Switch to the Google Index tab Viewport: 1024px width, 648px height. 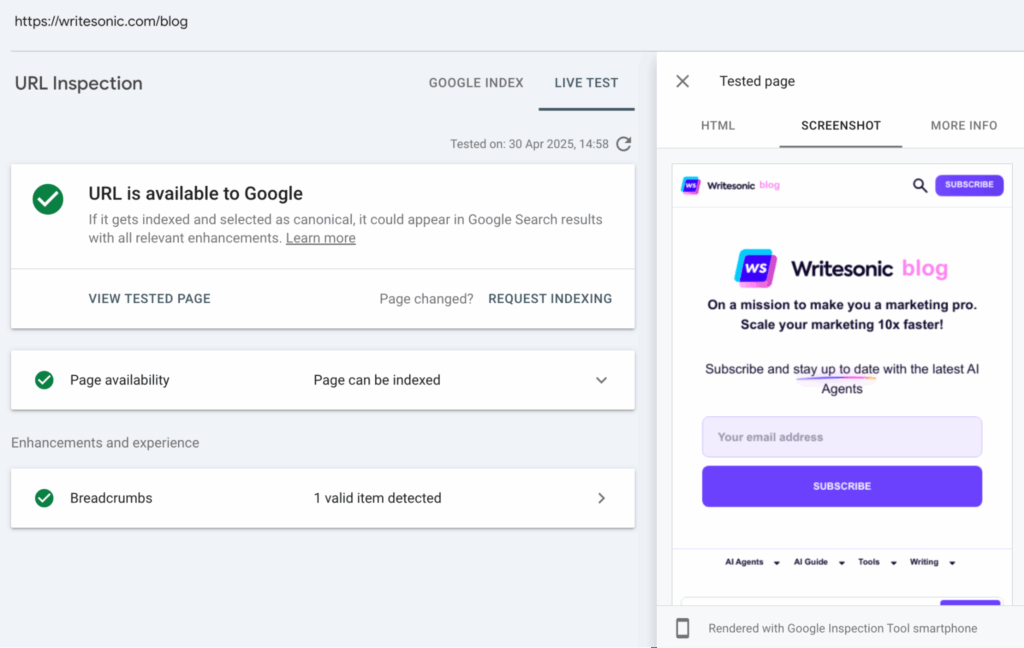pos(476,83)
